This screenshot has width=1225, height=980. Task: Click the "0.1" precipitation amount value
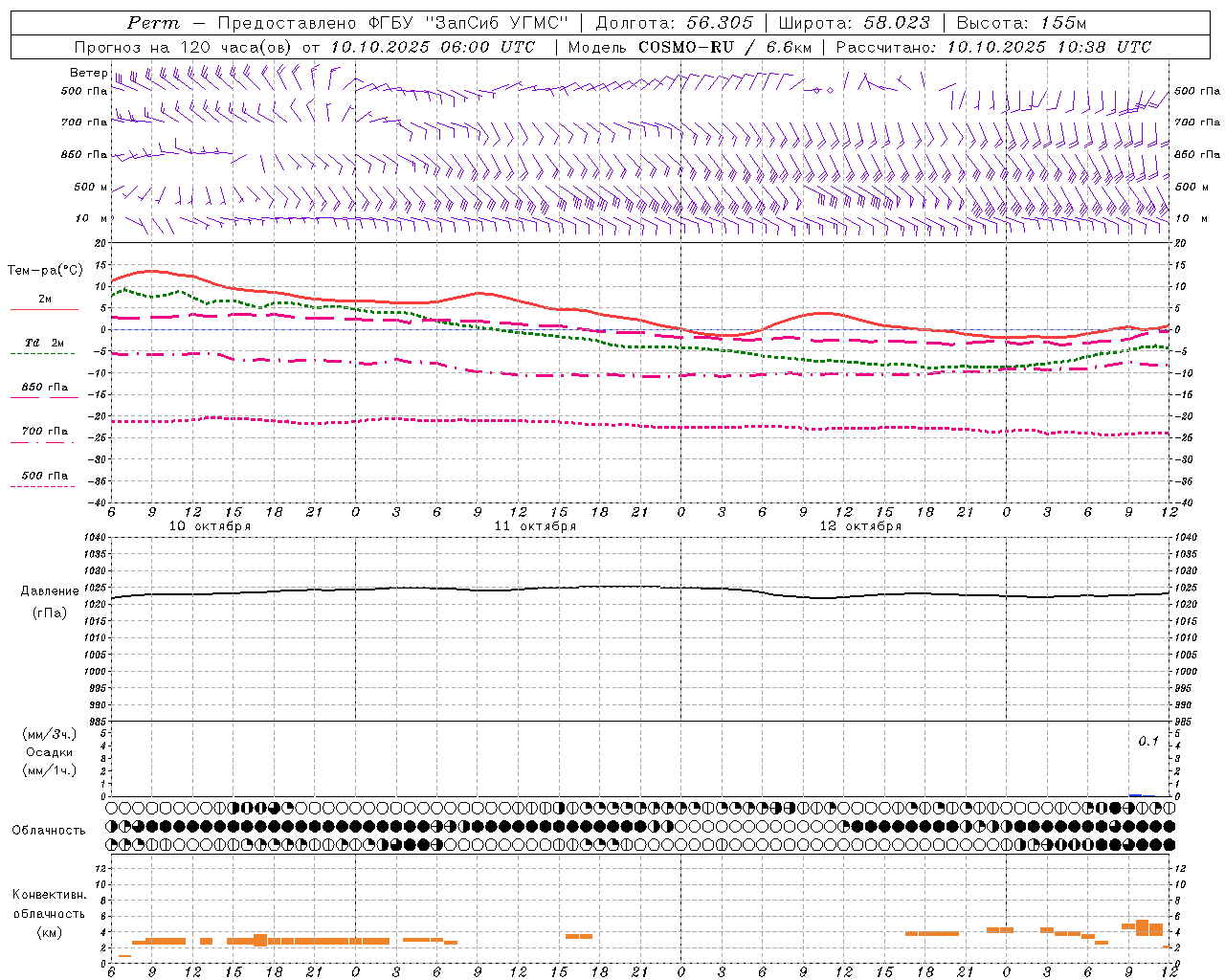[1148, 742]
